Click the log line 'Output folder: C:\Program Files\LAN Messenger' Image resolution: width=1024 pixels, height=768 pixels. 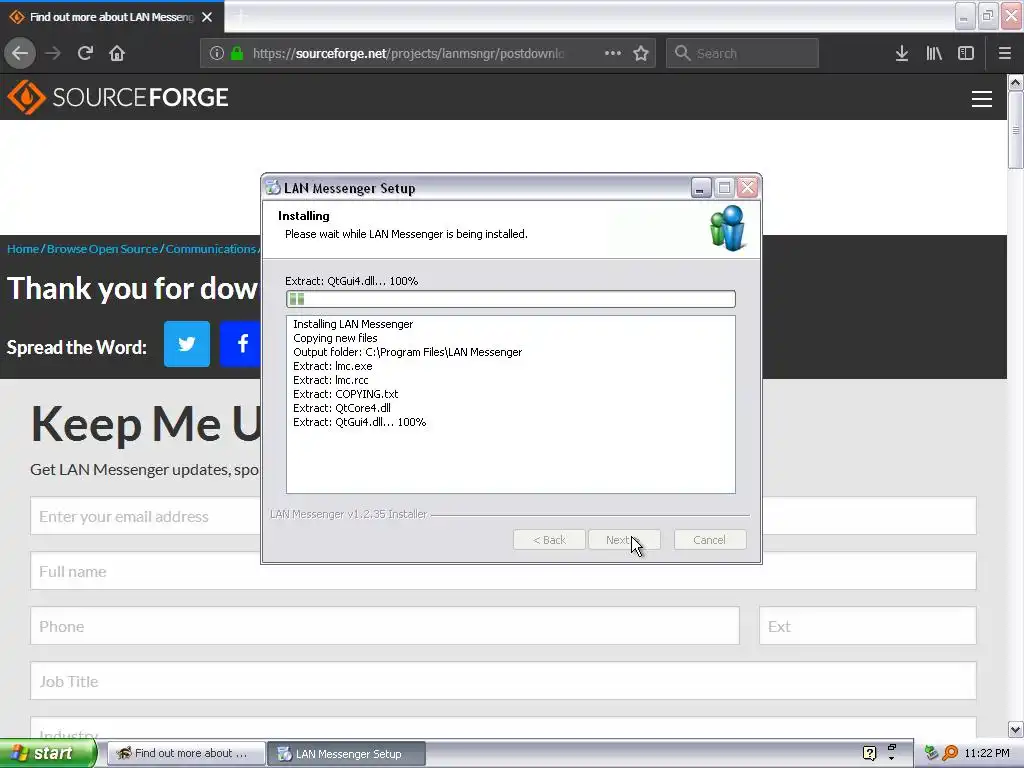[x=408, y=352]
